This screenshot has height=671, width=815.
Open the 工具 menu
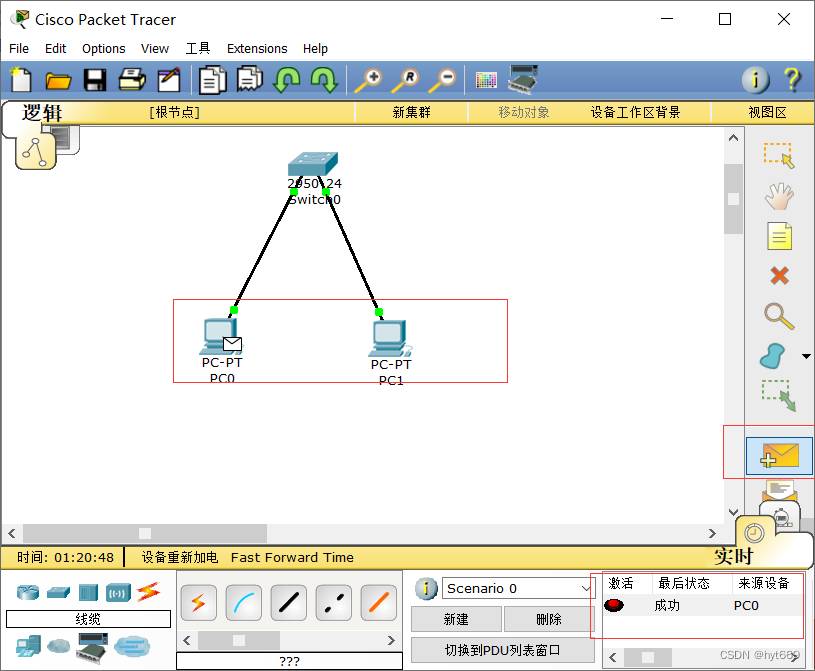pos(198,49)
